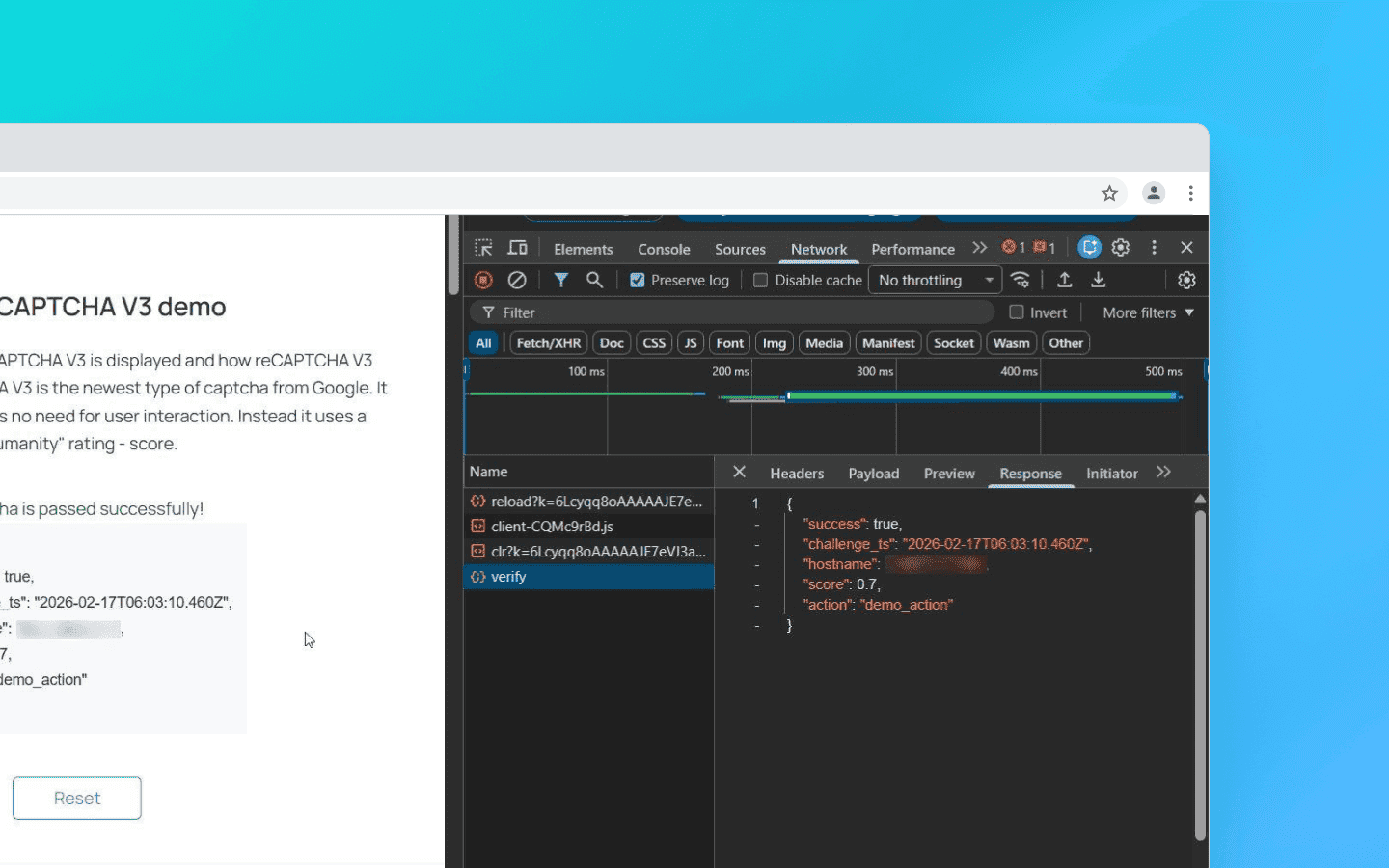Open the Headers tab

(x=797, y=474)
